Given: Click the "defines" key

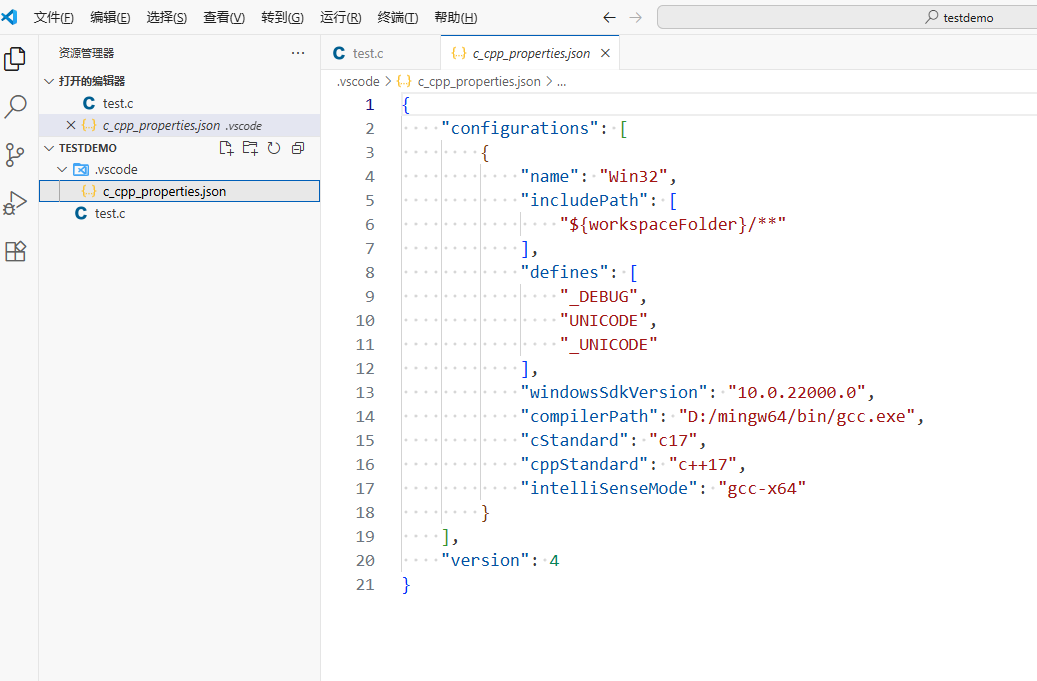Looking at the screenshot, I should (x=564, y=272).
